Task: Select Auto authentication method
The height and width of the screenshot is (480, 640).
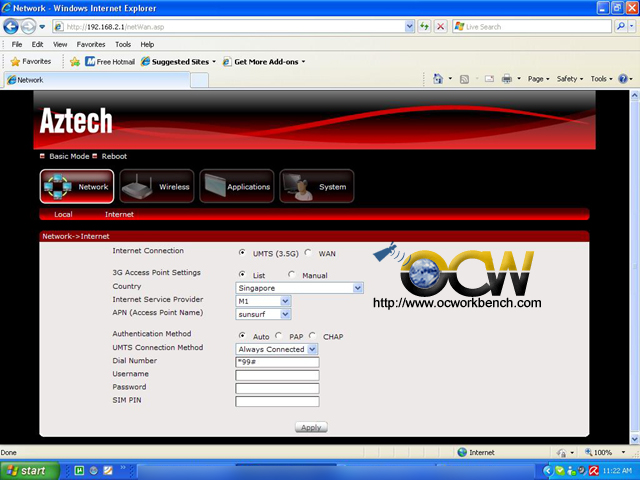Action: tap(242, 336)
